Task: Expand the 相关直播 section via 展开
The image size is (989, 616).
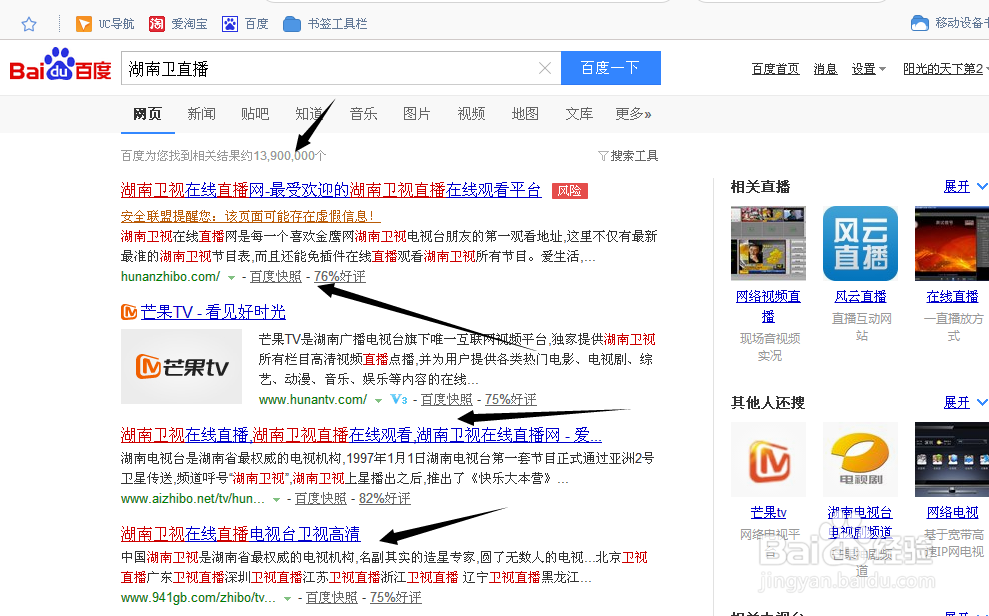Action: point(964,187)
